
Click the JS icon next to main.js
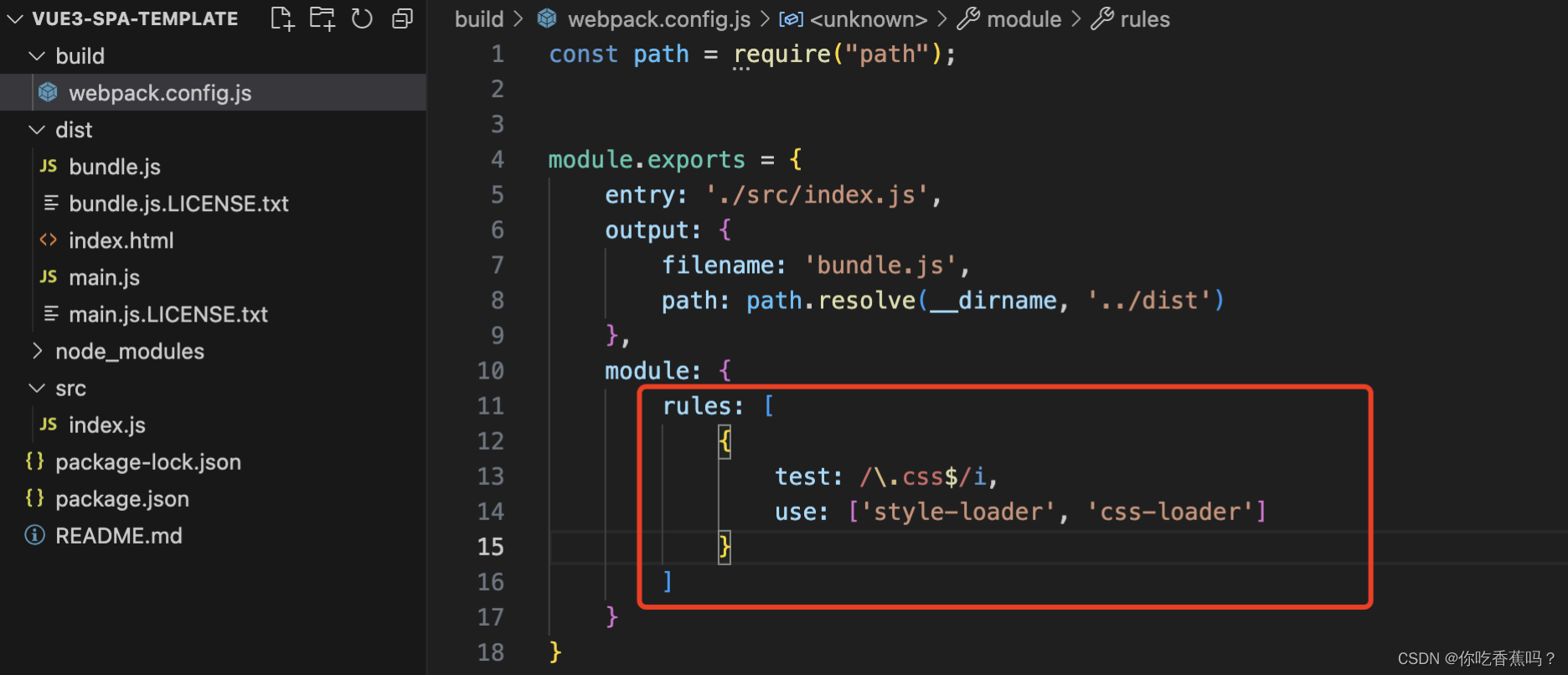coord(49,276)
